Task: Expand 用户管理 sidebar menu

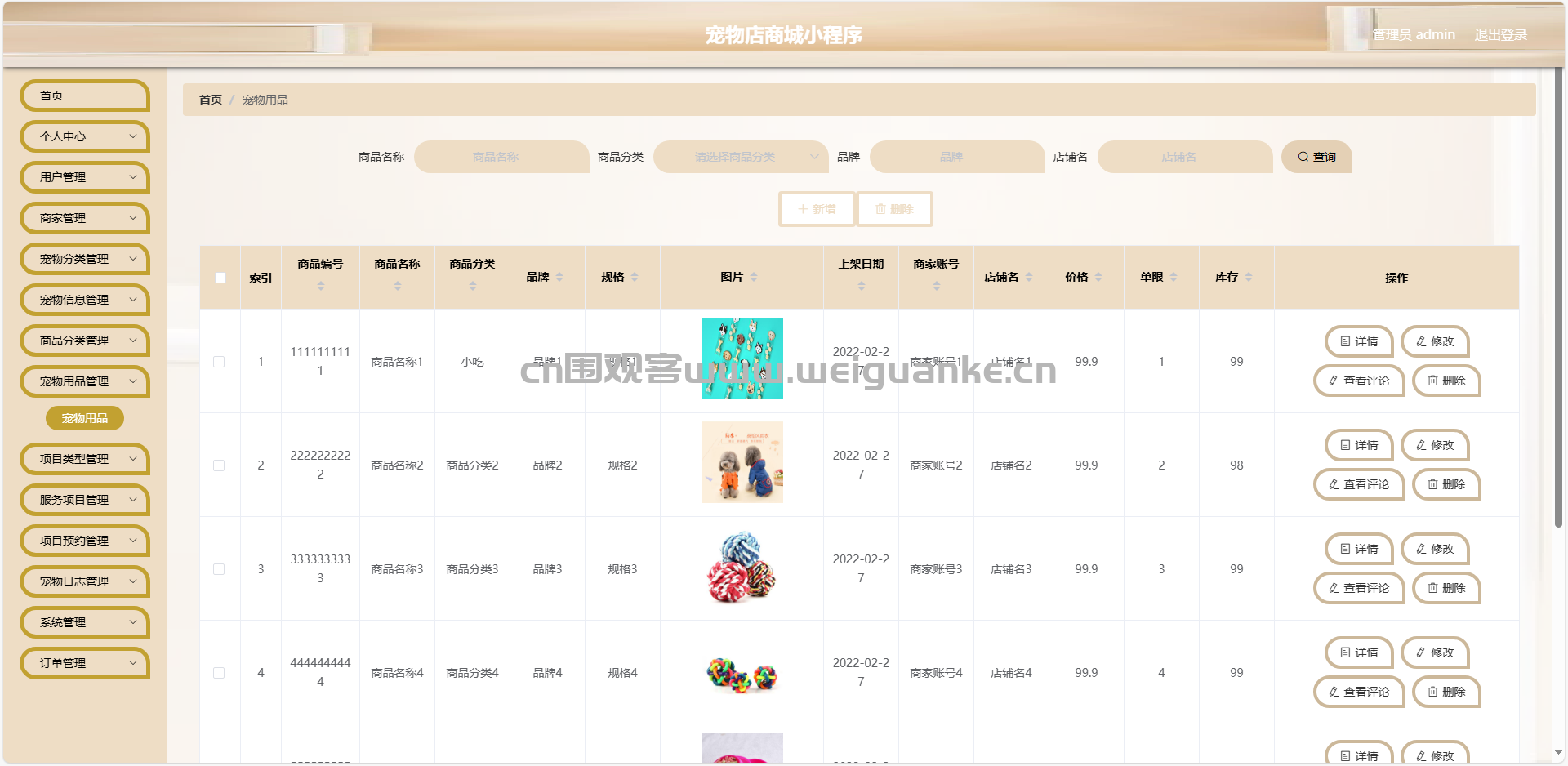Action: click(85, 177)
